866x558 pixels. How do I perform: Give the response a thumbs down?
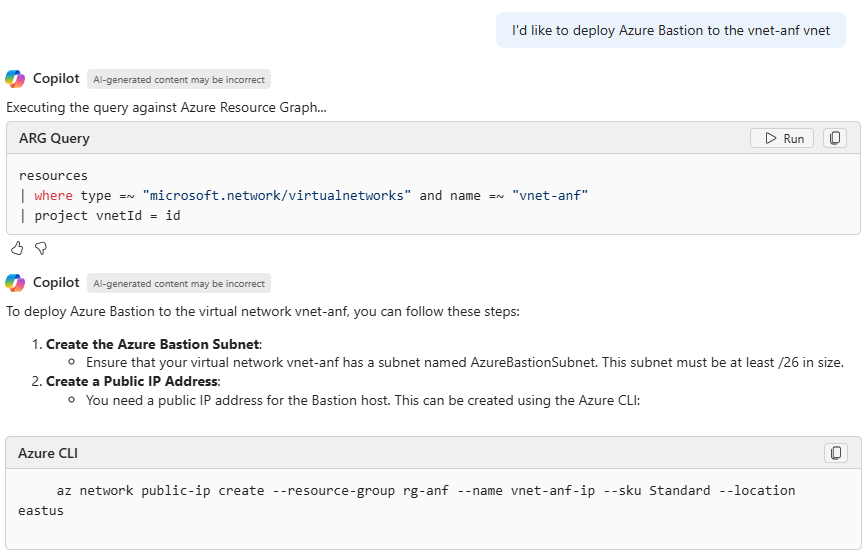tap(41, 248)
